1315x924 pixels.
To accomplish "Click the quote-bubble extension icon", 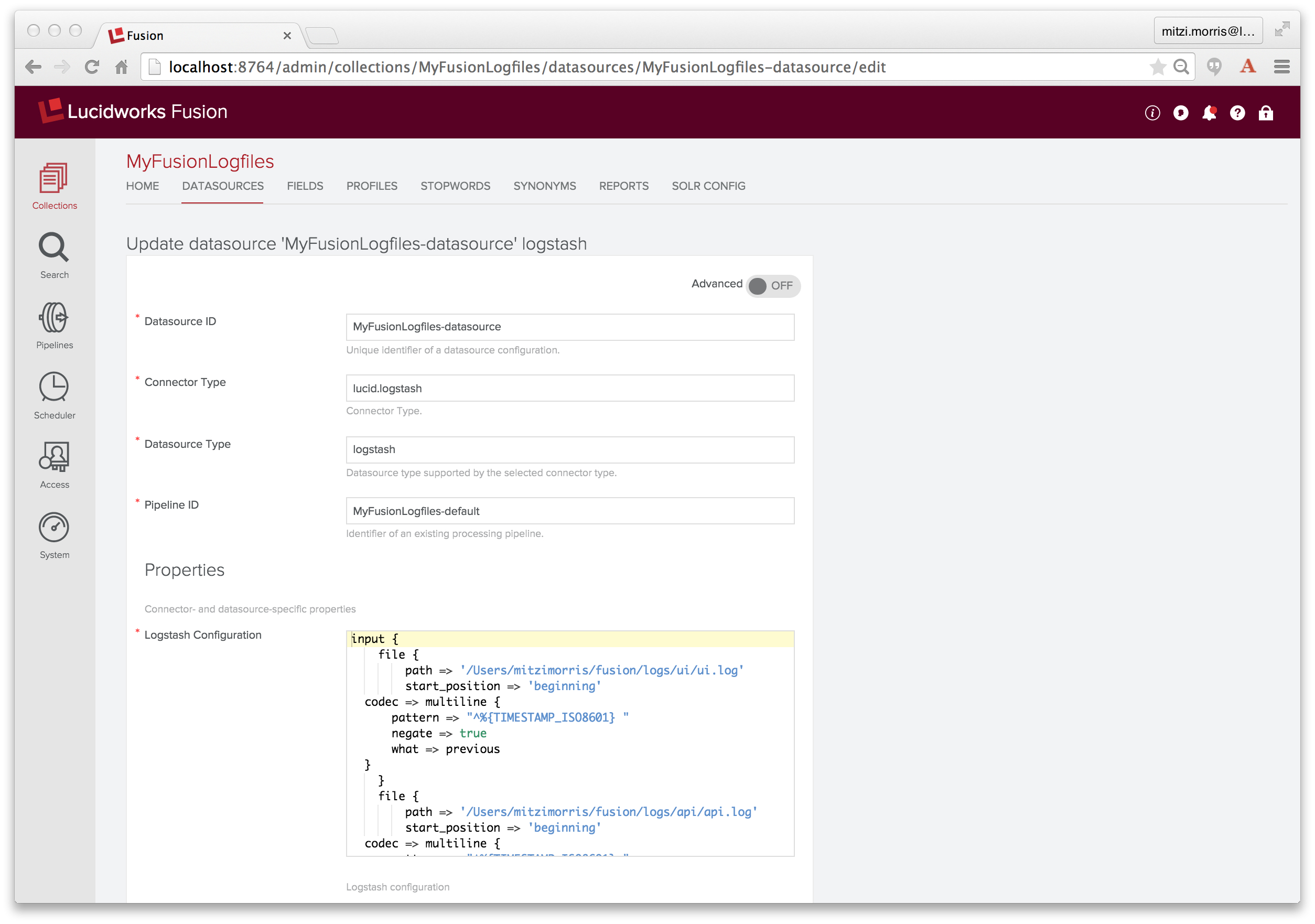I will pos(1214,67).
